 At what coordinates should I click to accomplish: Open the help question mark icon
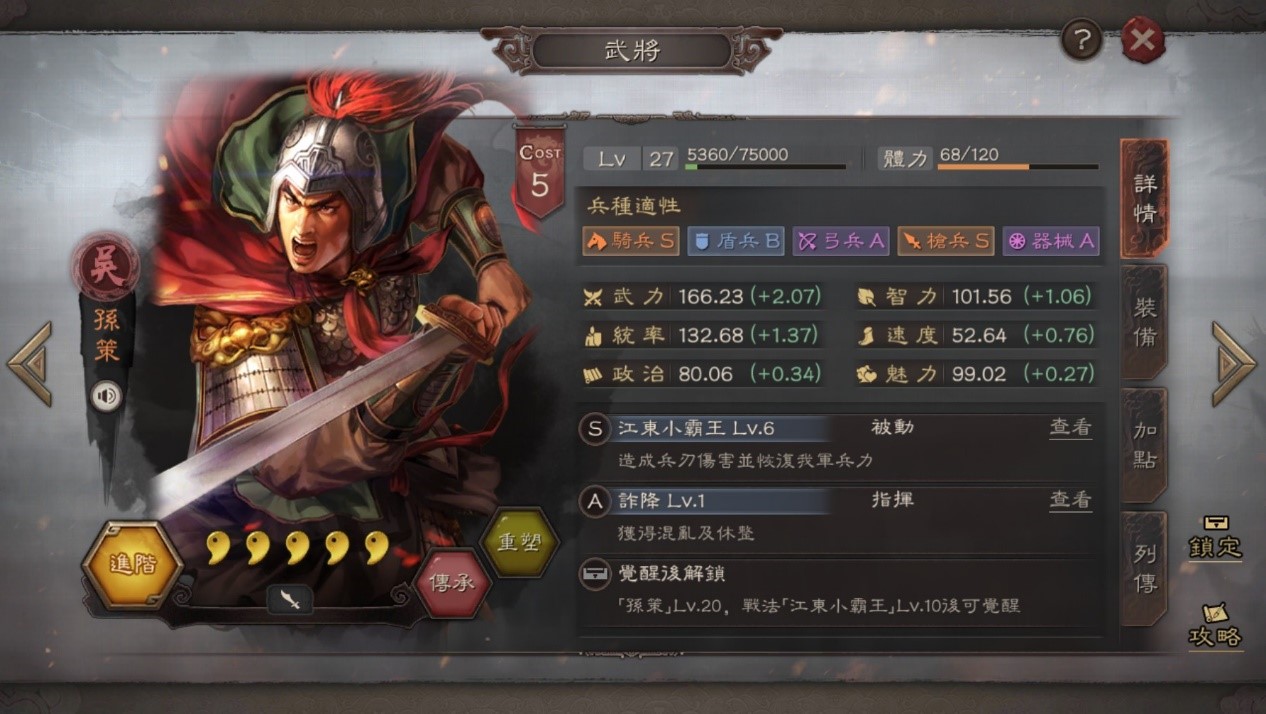[1082, 40]
